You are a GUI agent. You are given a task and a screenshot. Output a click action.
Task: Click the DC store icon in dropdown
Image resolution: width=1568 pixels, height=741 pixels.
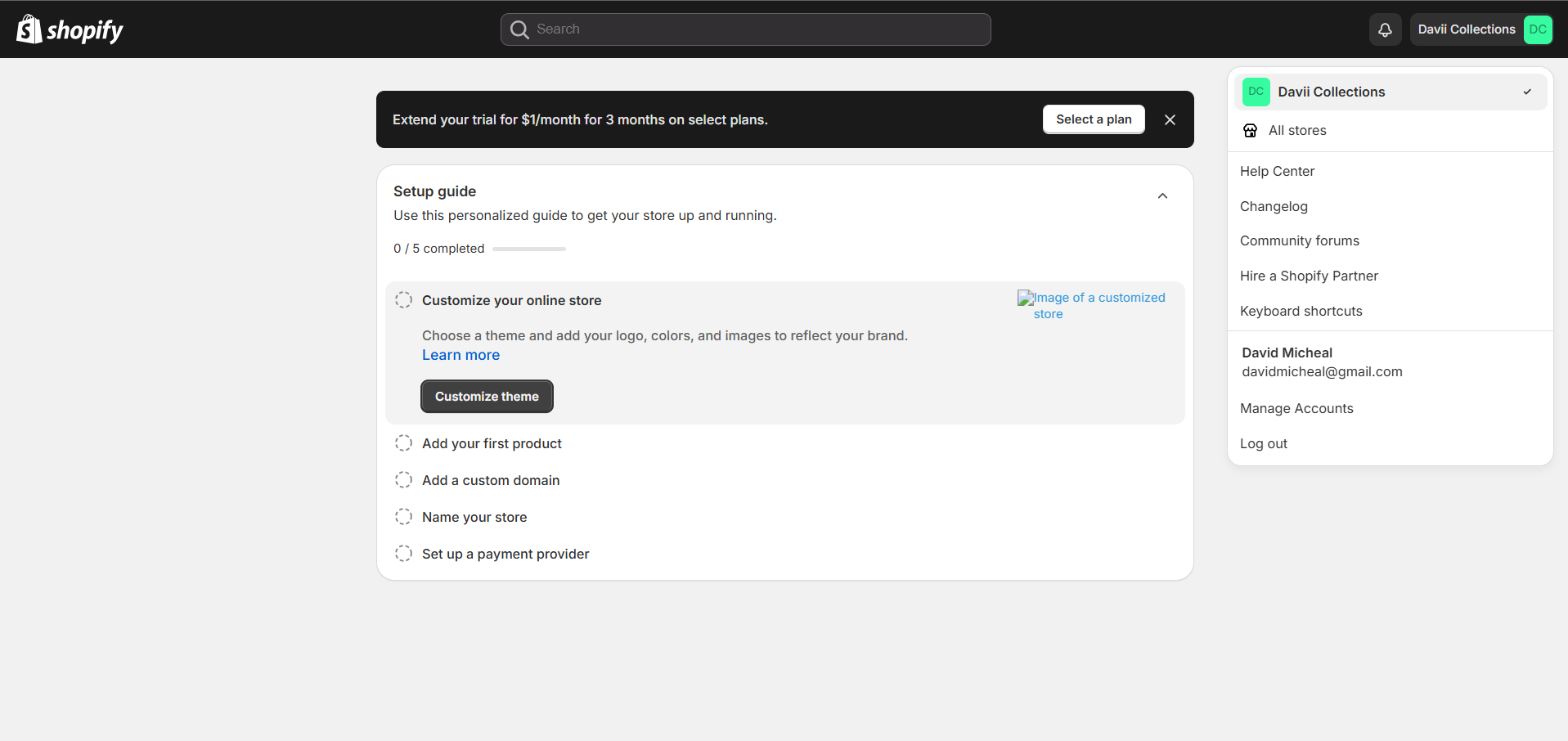[1256, 92]
